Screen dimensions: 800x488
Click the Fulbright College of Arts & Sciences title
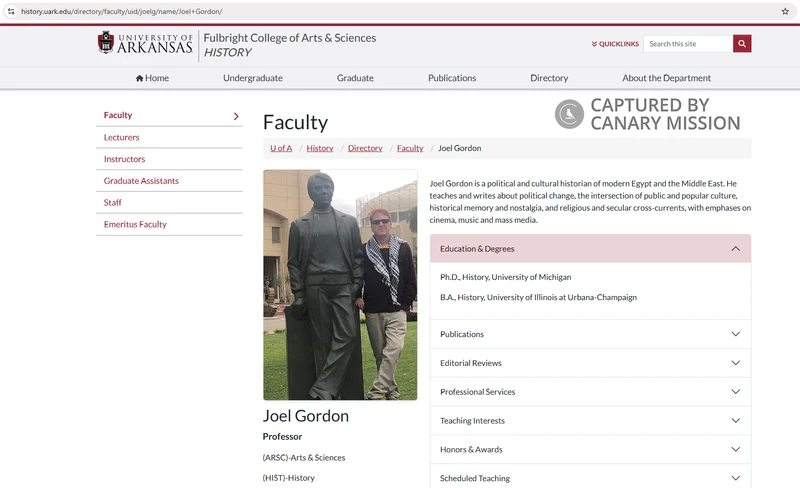tap(290, 38)
